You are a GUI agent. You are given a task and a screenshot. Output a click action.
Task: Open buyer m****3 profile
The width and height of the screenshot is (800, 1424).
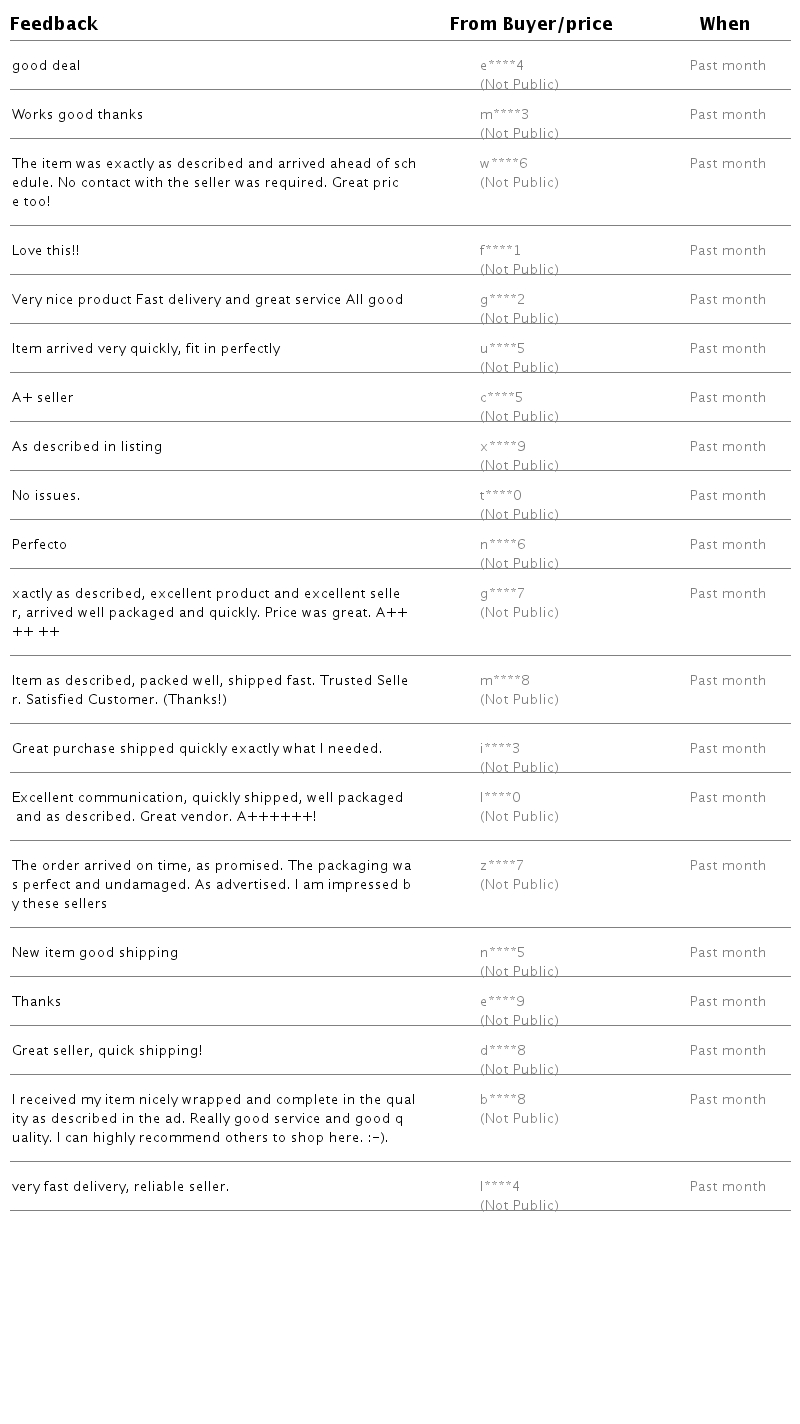(x=504, y=115)
